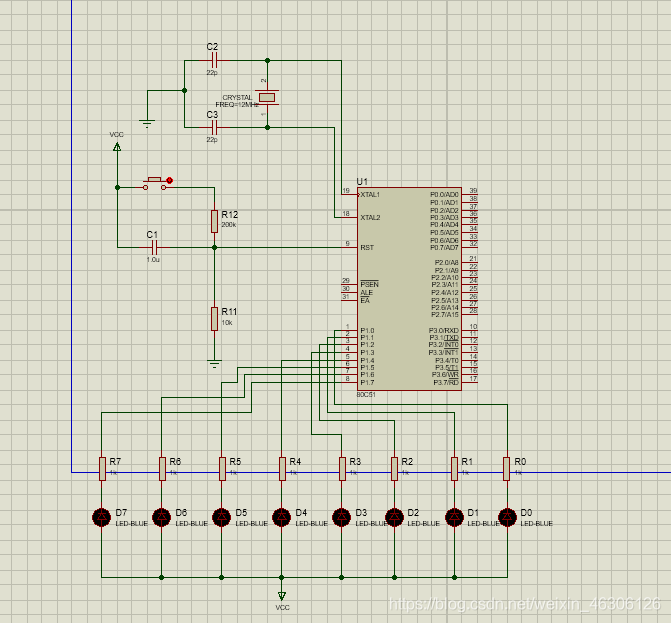Image resolution: width=671 pixels, height=623 pixels.
Task: Click the LED-BLUE label beside D7
Action: pos(131,524)
